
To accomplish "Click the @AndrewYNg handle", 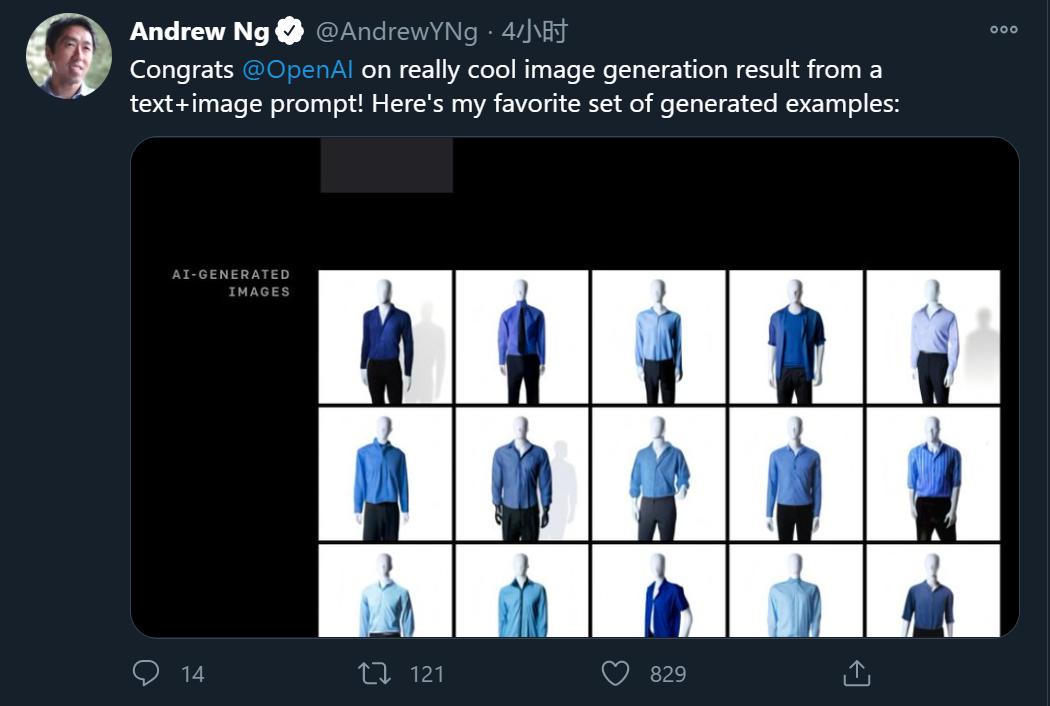I will point(398,33).
